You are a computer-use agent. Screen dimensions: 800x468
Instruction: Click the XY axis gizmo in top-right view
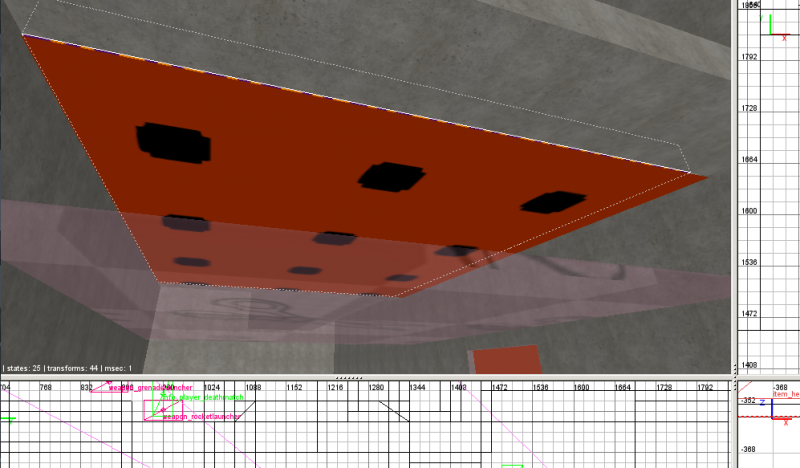point(775,27)
